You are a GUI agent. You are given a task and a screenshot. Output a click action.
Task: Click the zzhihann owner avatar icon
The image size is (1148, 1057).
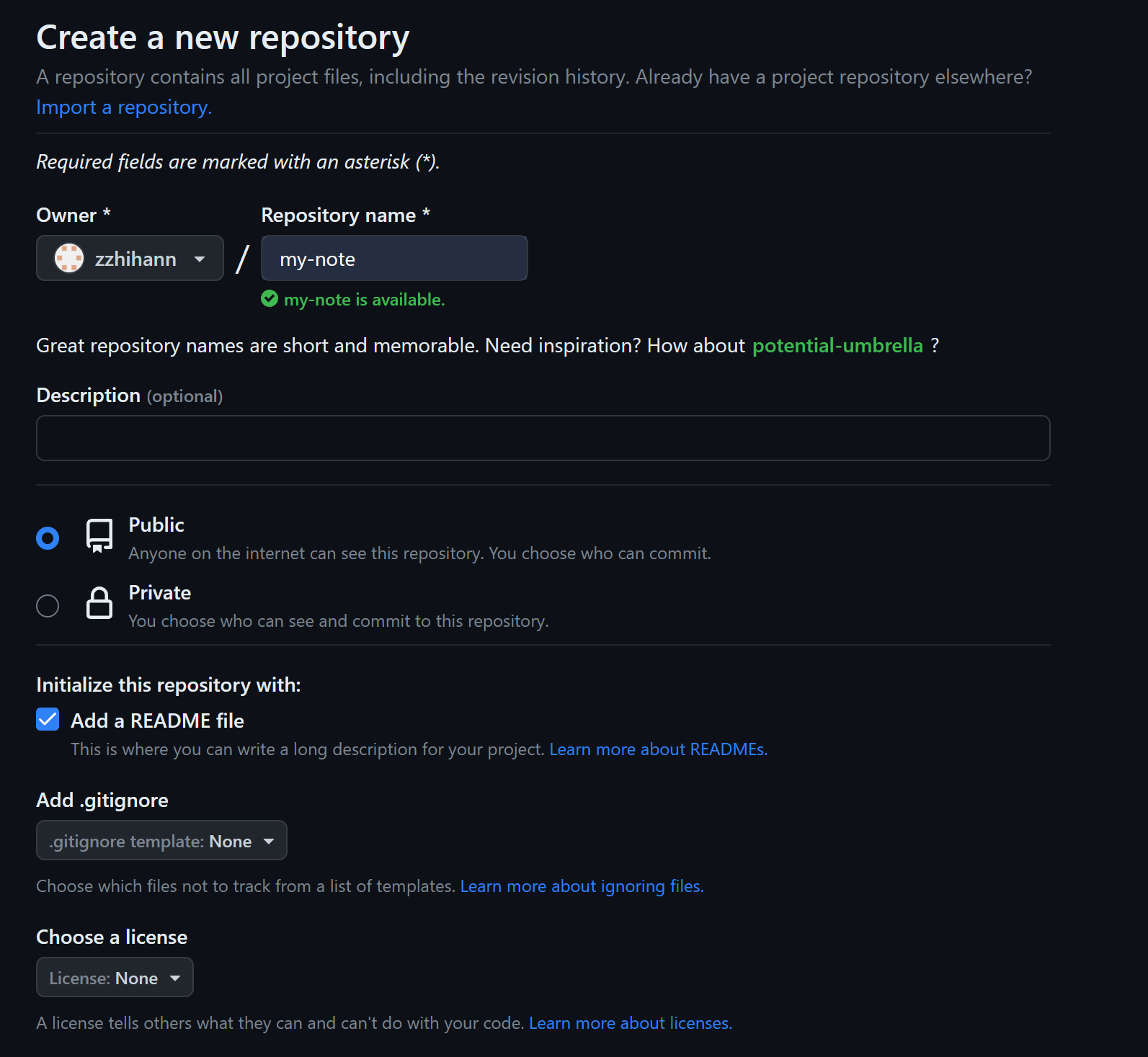tap(69, 258)
